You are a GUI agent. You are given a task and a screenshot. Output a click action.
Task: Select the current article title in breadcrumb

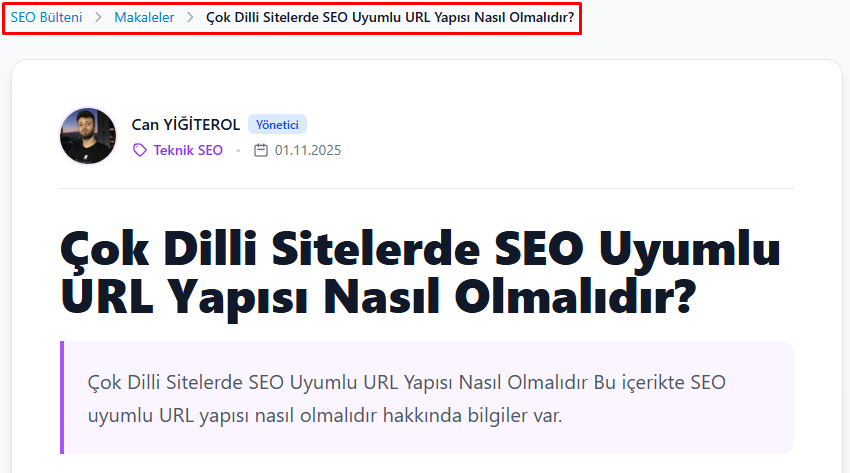click(389, 18)
